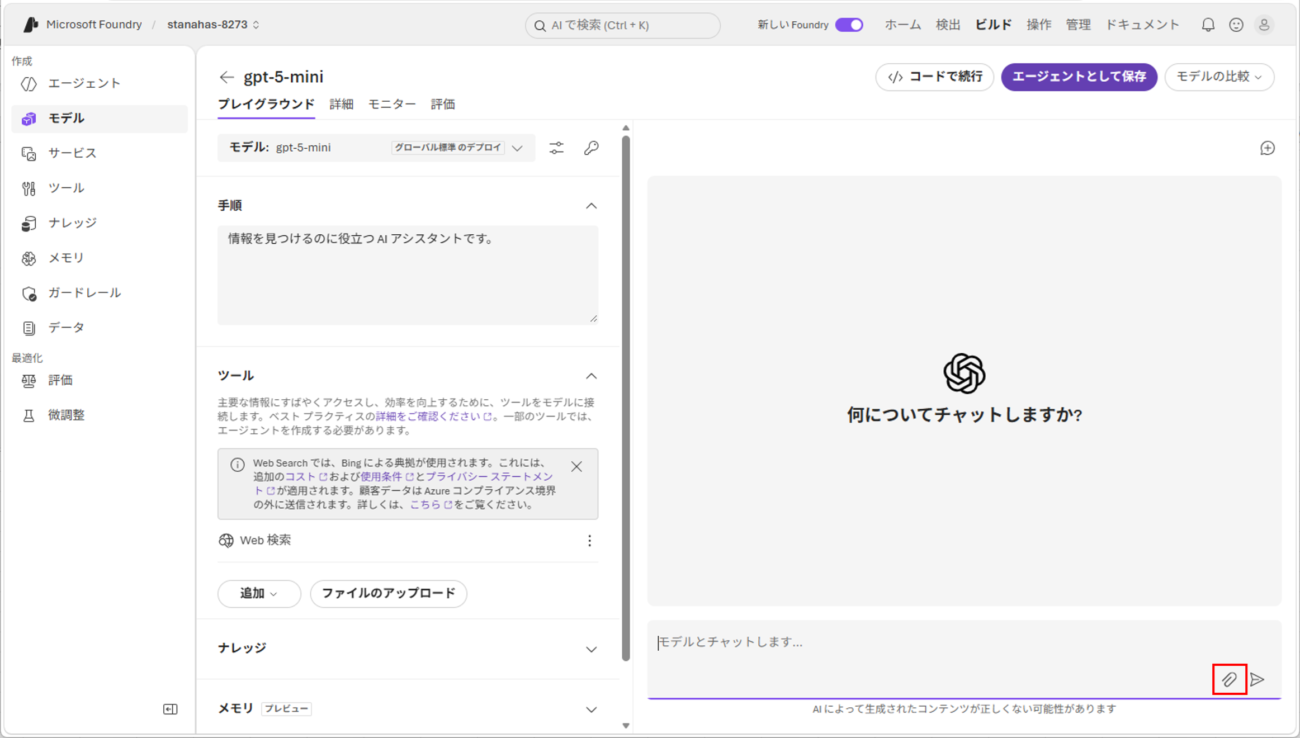The height and width of the screenshot is (738, 1300).
Task: Switch to the モニター tab
Action: point(392,104)
